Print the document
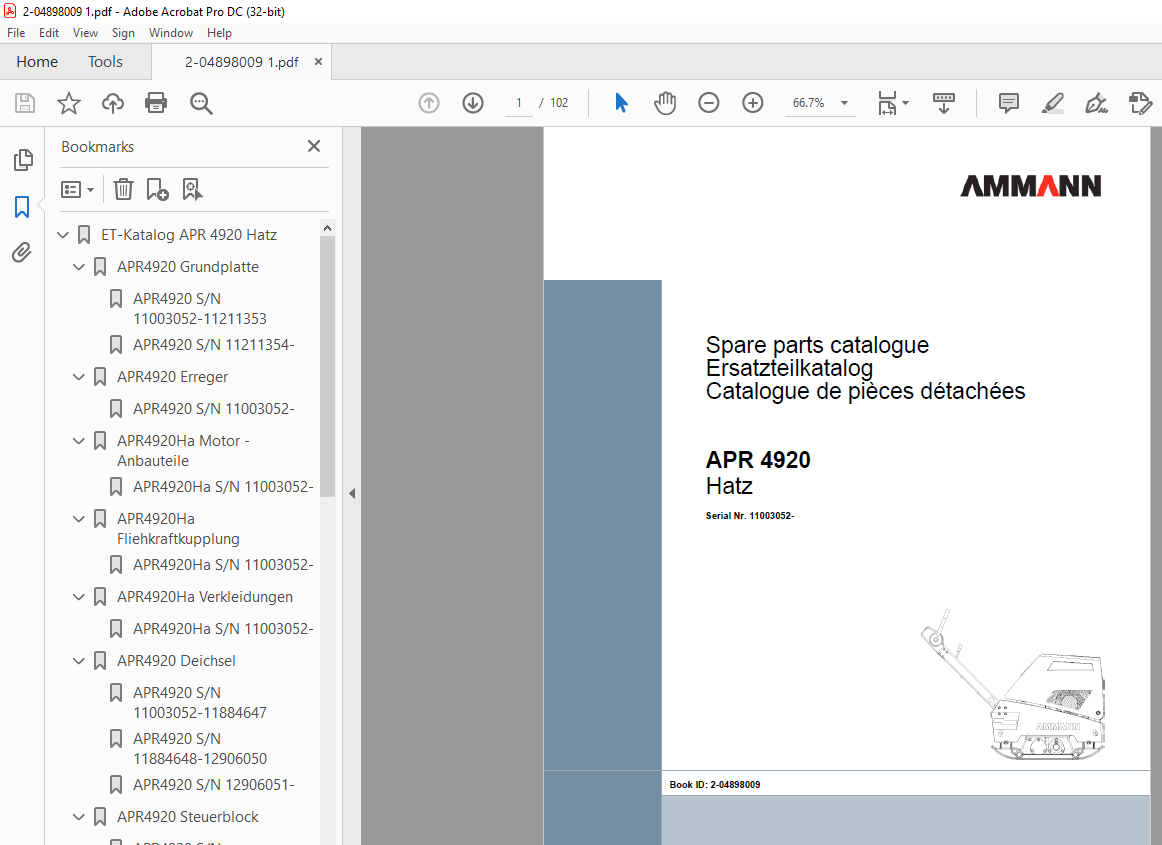The height and width of the screenshot is (845, 1162). [156, 103]
